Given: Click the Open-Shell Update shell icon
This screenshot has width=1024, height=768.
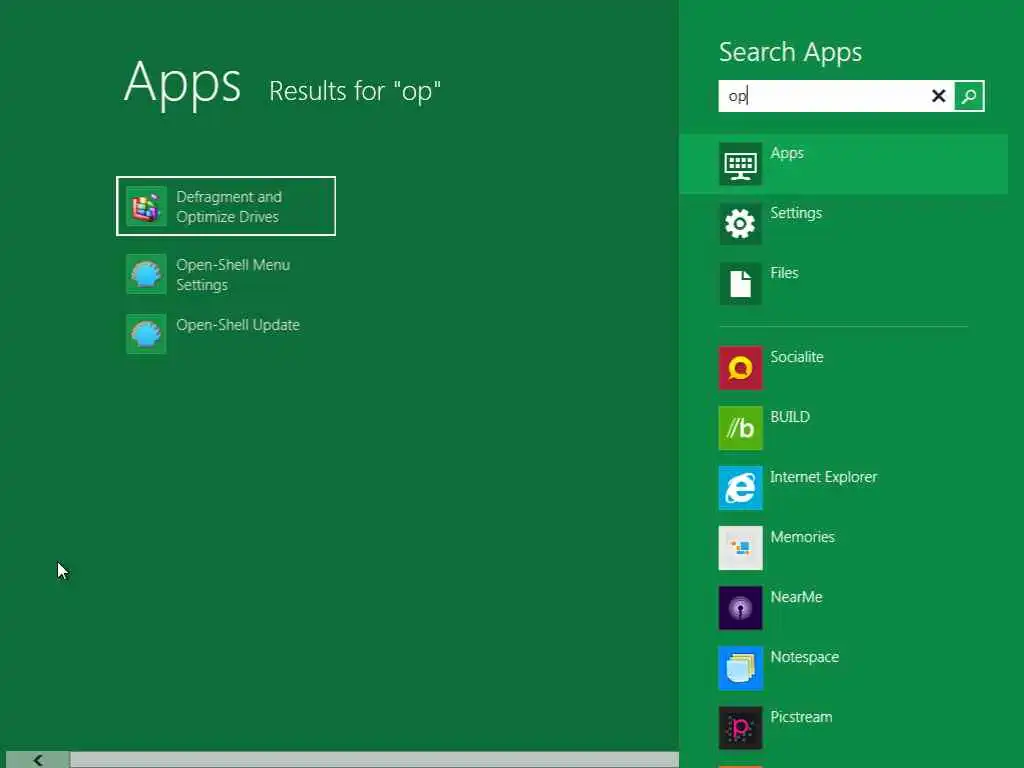Looking at the screenshot, I should coord(146,334).
